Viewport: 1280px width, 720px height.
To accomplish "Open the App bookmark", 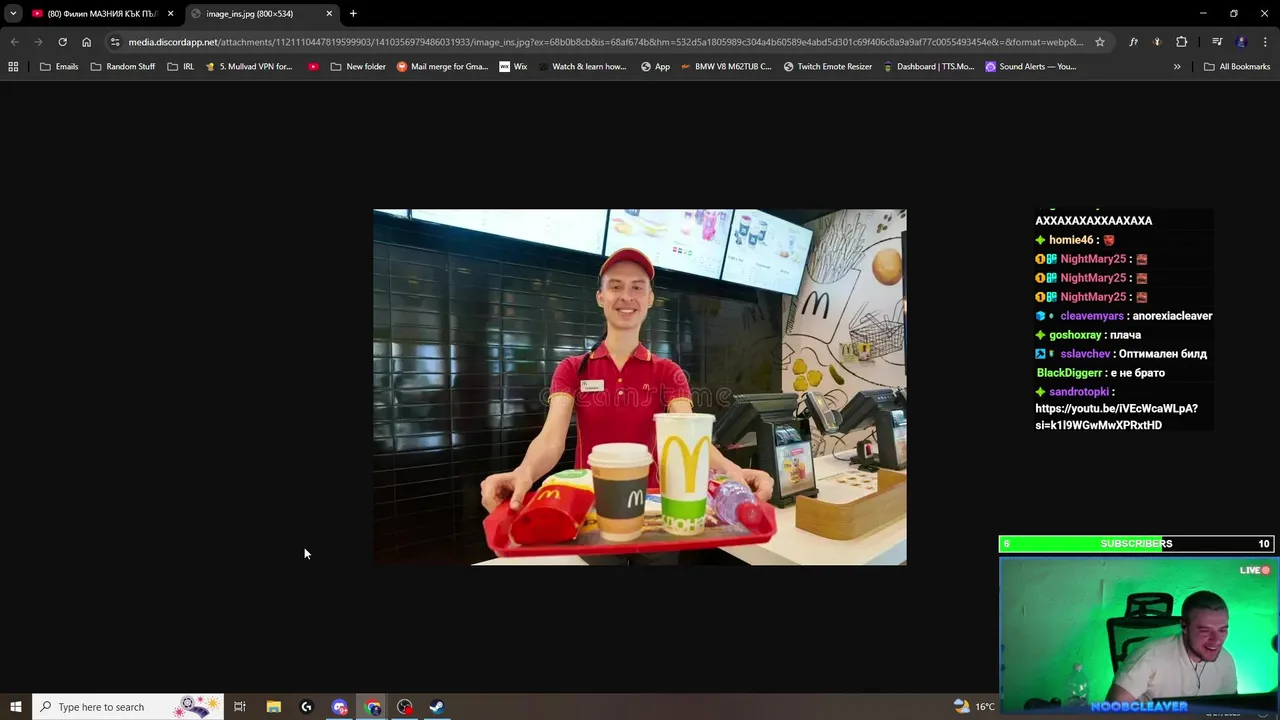I will pyautogui.click(x=655, y=67).
